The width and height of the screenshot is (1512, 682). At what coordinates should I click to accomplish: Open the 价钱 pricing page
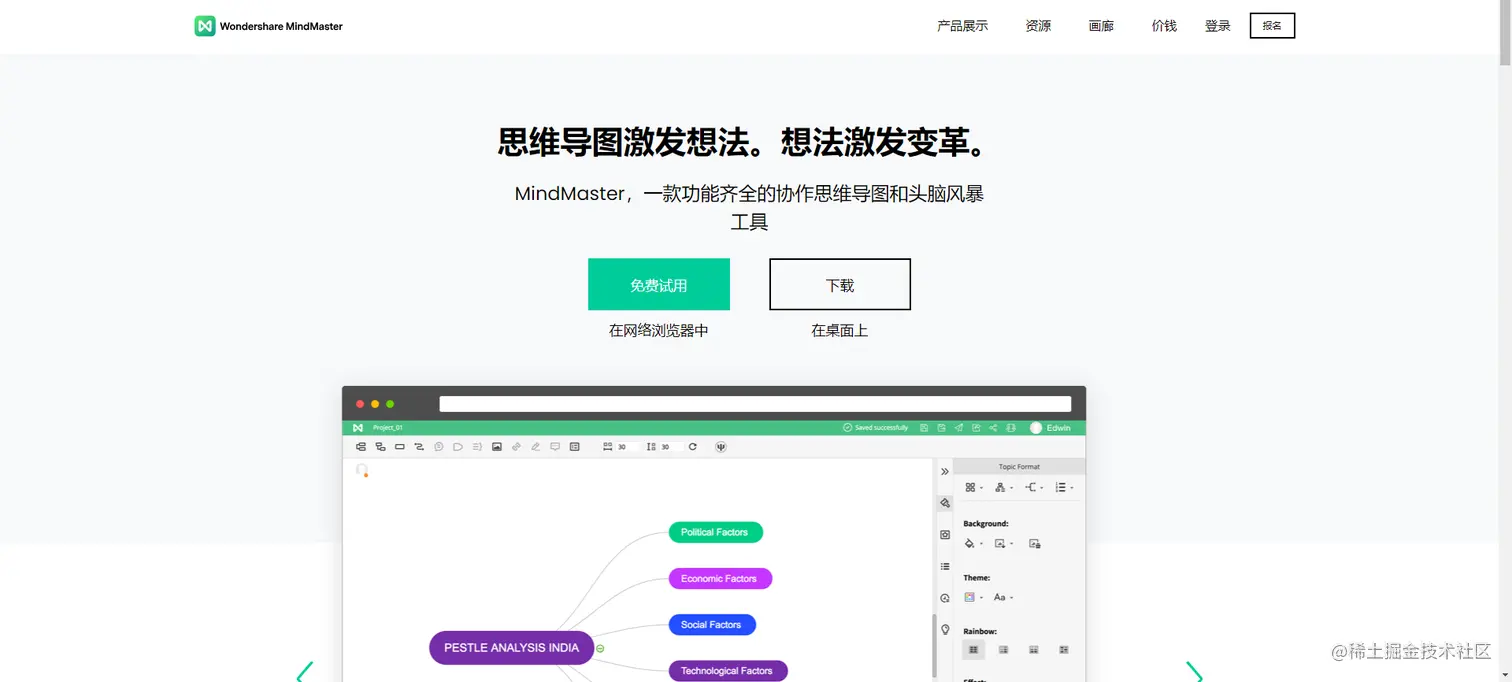coord(1164,26)
